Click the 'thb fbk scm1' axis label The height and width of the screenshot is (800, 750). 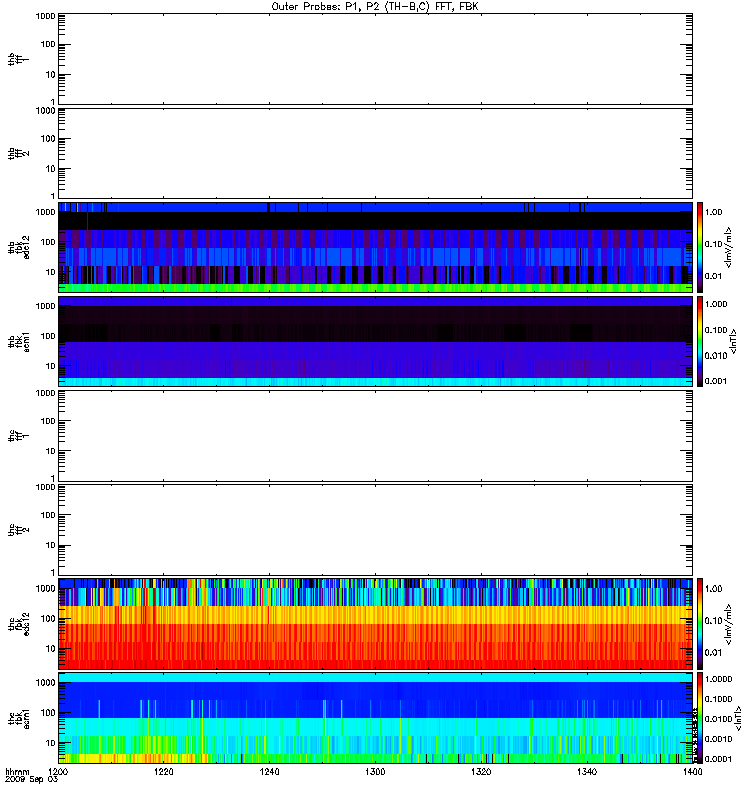pyautogui.click(x=19, y=341)
